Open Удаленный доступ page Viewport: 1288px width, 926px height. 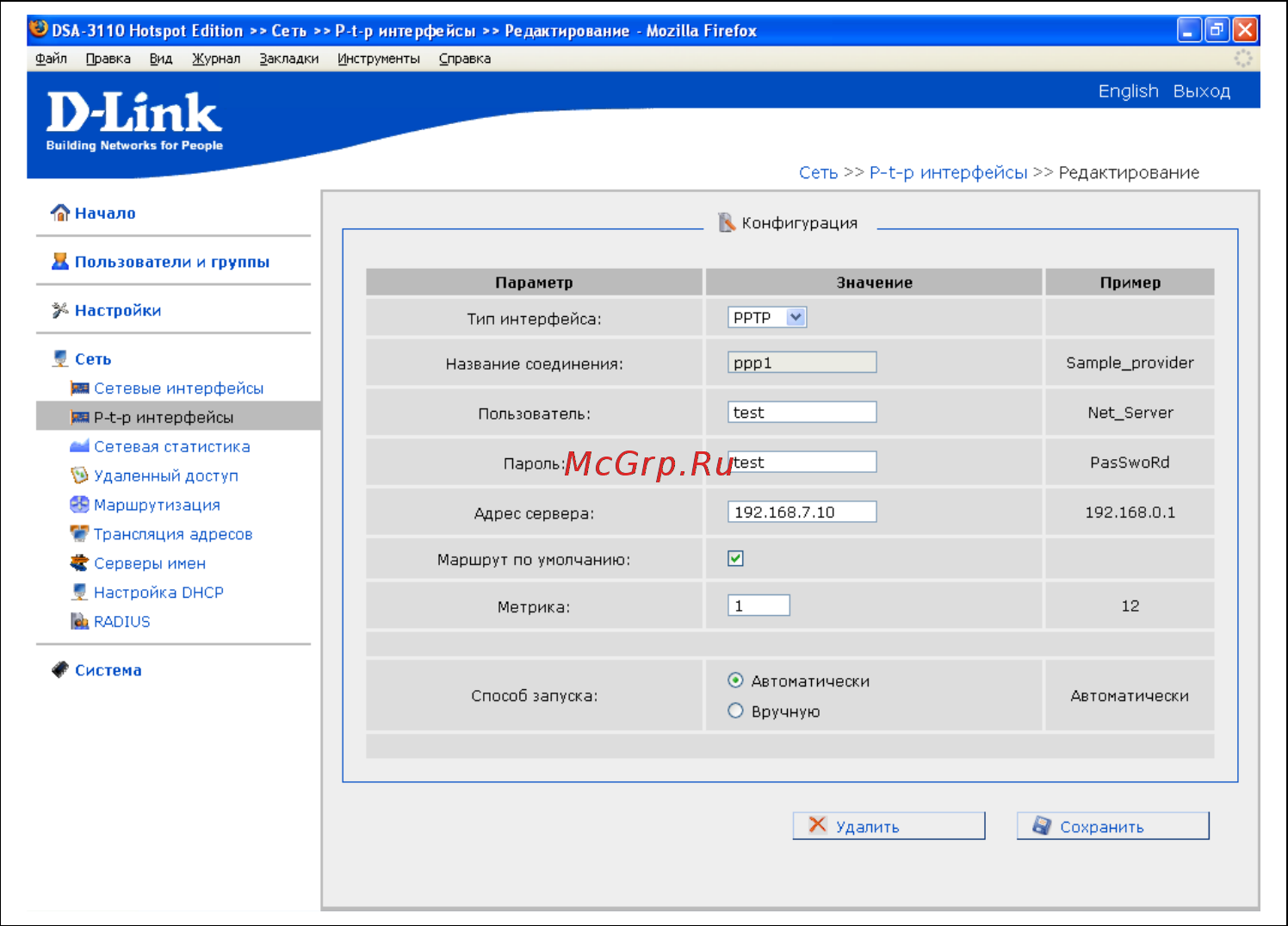click(166, 475)
